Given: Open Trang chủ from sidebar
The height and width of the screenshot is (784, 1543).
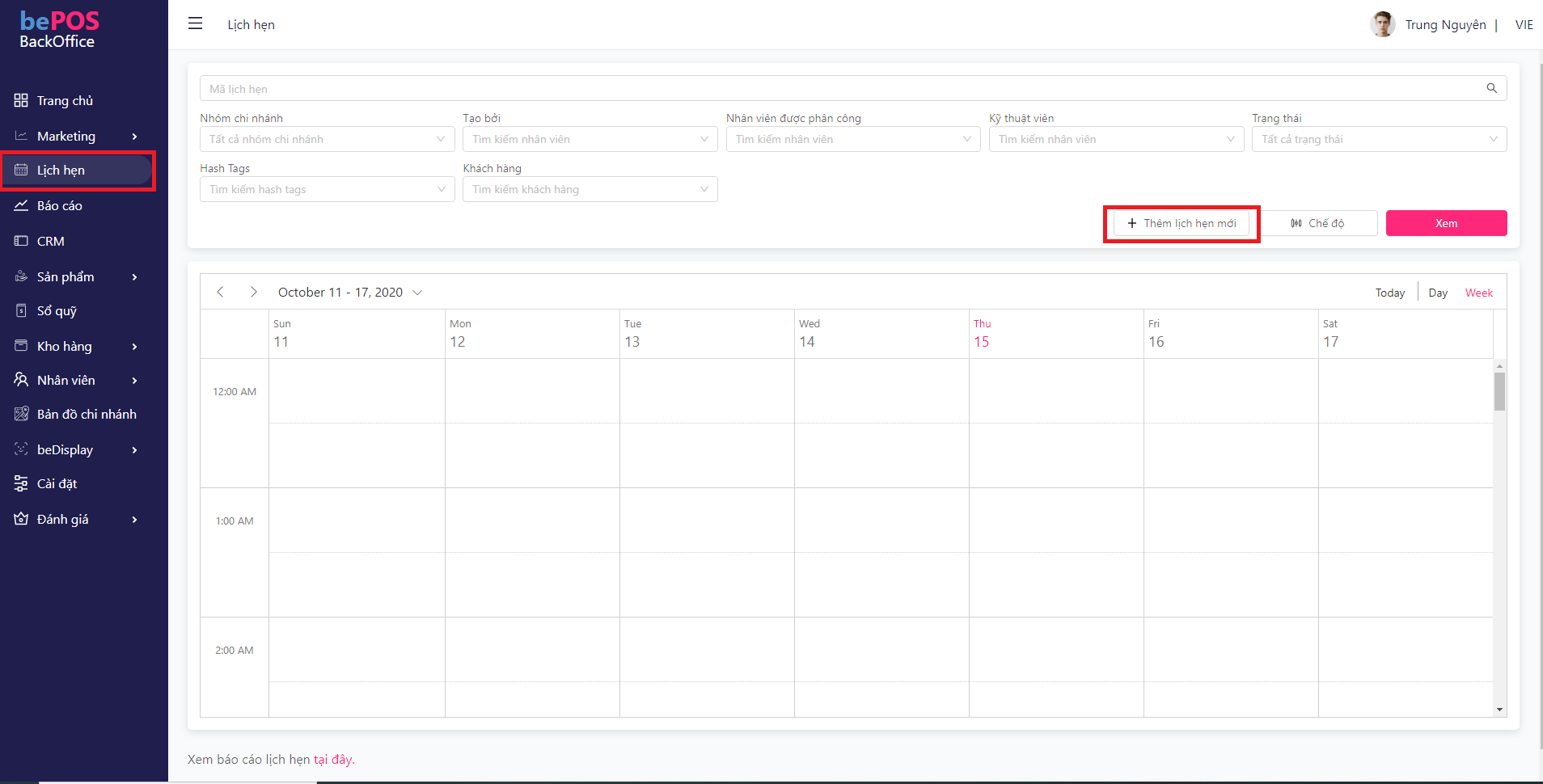Looking at the screenshot, I should click(65, 100).
